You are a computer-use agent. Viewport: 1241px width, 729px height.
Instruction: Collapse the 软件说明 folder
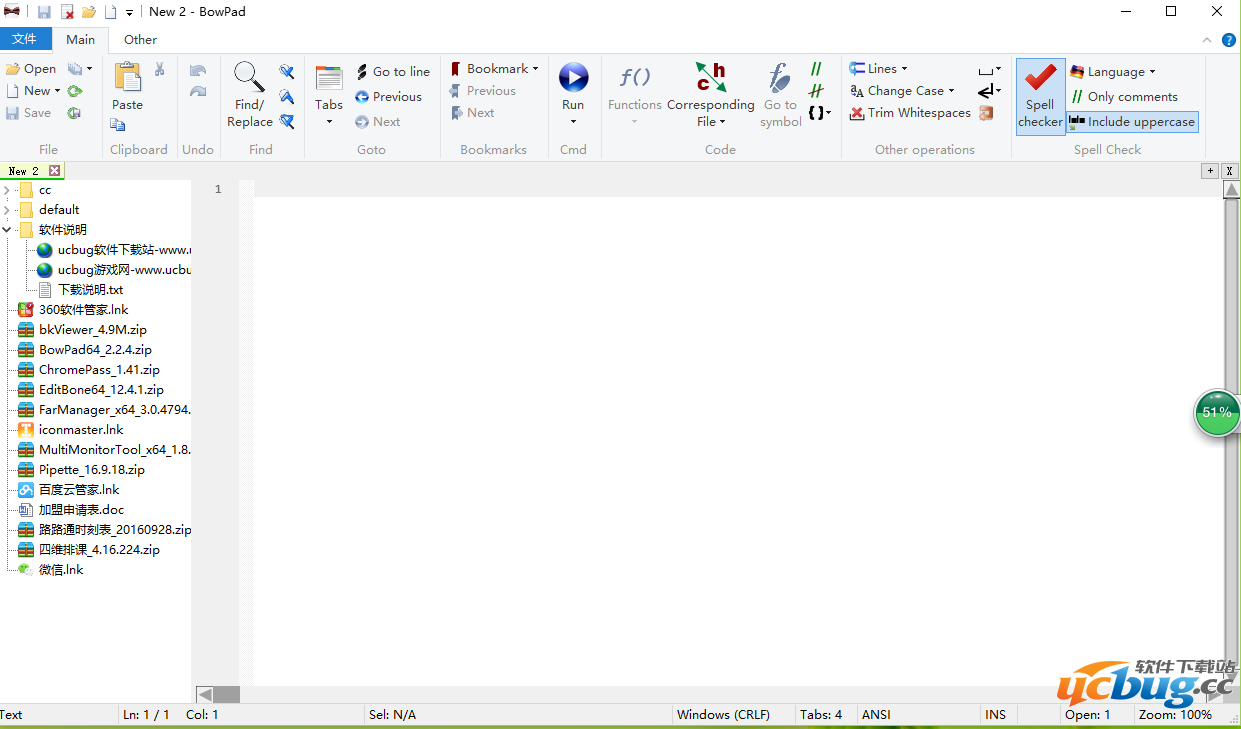coord(8,230)
